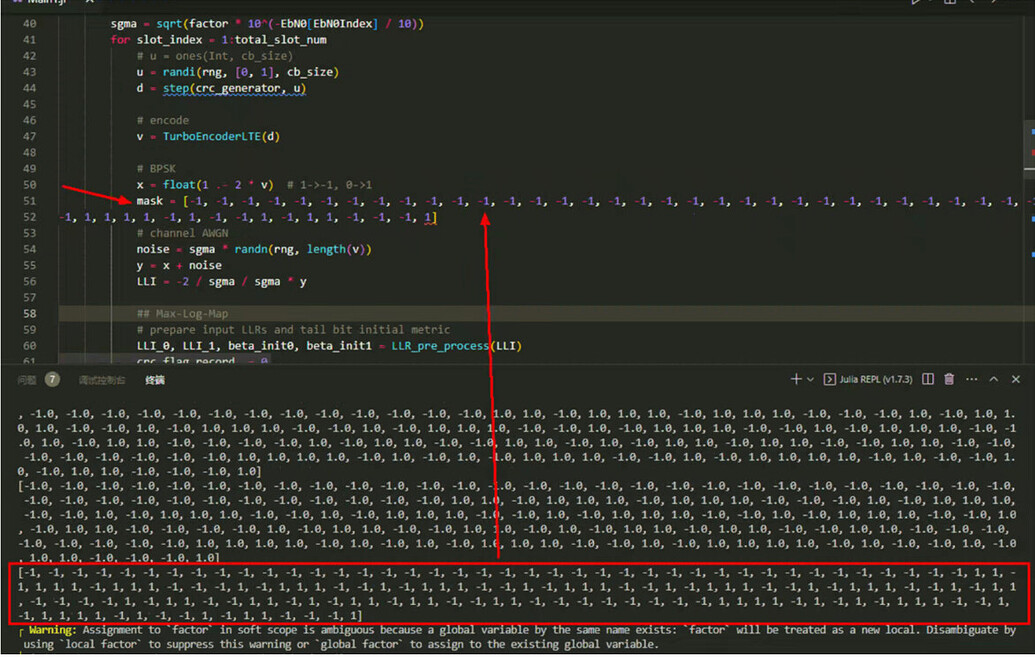Click the 'mask' variable on line 51

[150, 201]
